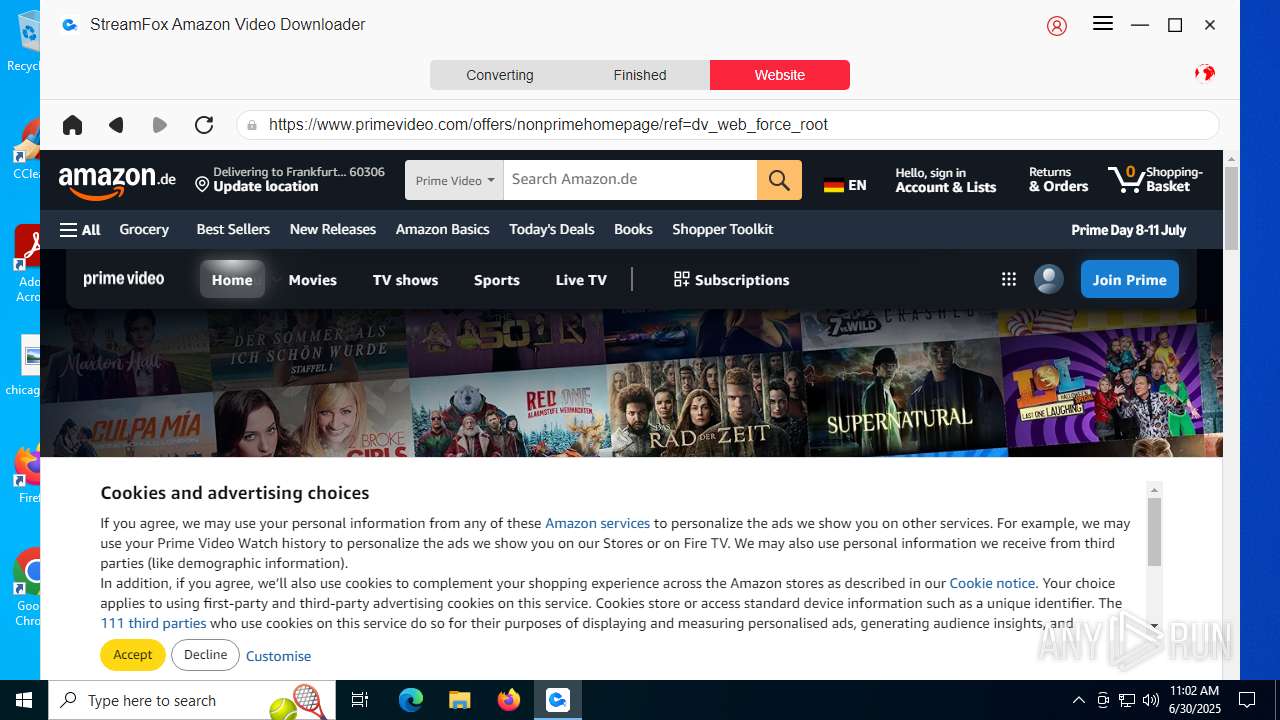The width and height of the screenshot is (1280, 720).
Task: Open Task View on the taskbar
Action: [x=360, y=700]
